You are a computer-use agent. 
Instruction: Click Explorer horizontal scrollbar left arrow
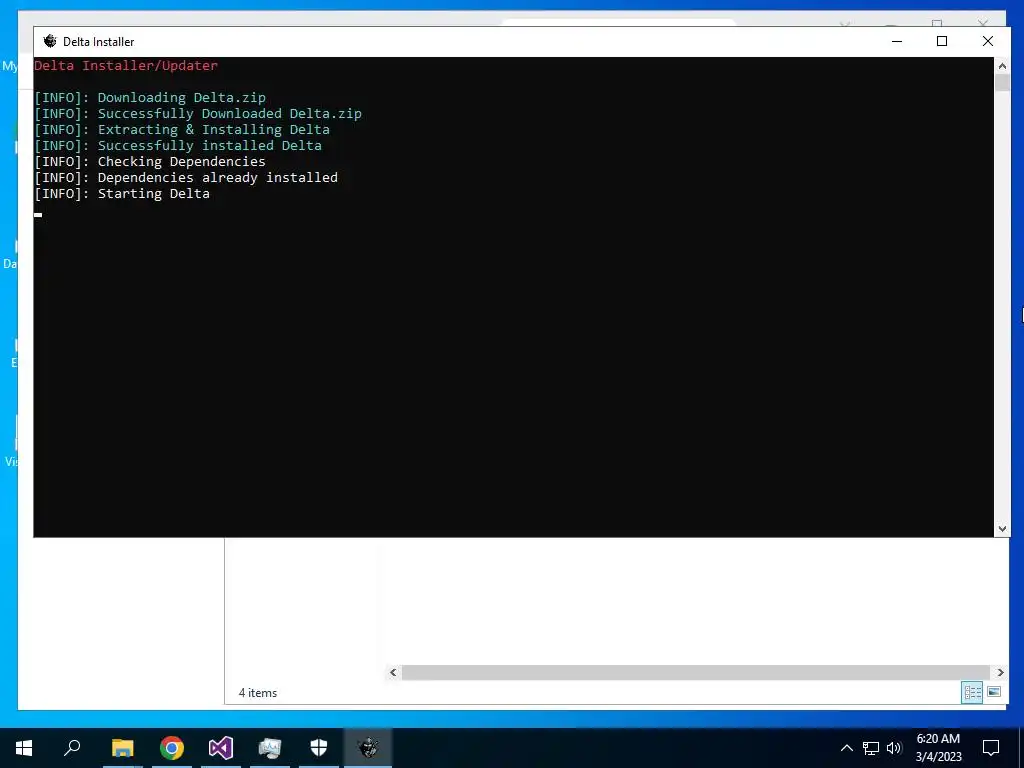(x=393, y=672)
